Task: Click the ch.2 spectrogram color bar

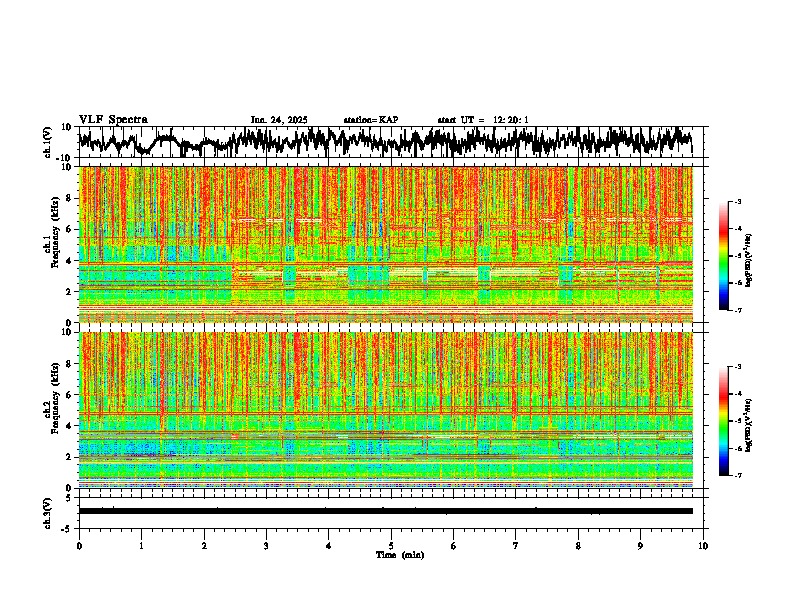Action: 724,421
